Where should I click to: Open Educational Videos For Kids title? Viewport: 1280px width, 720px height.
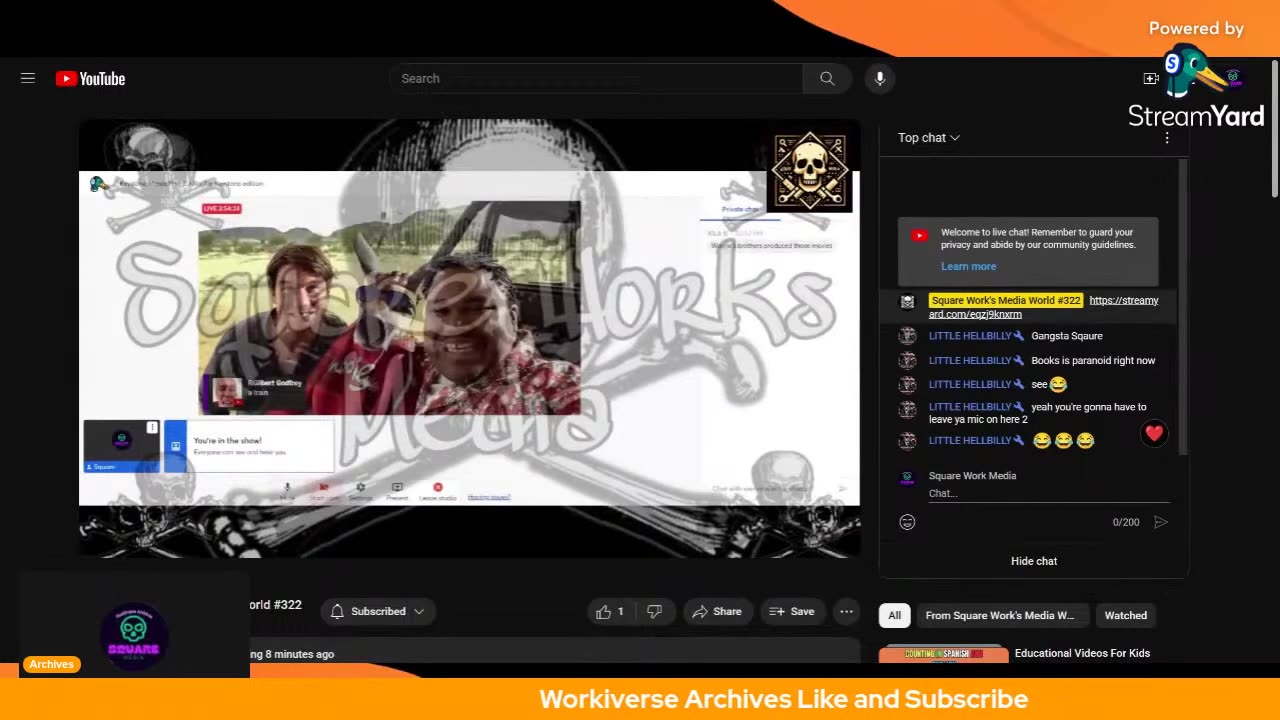(1082, 653)
